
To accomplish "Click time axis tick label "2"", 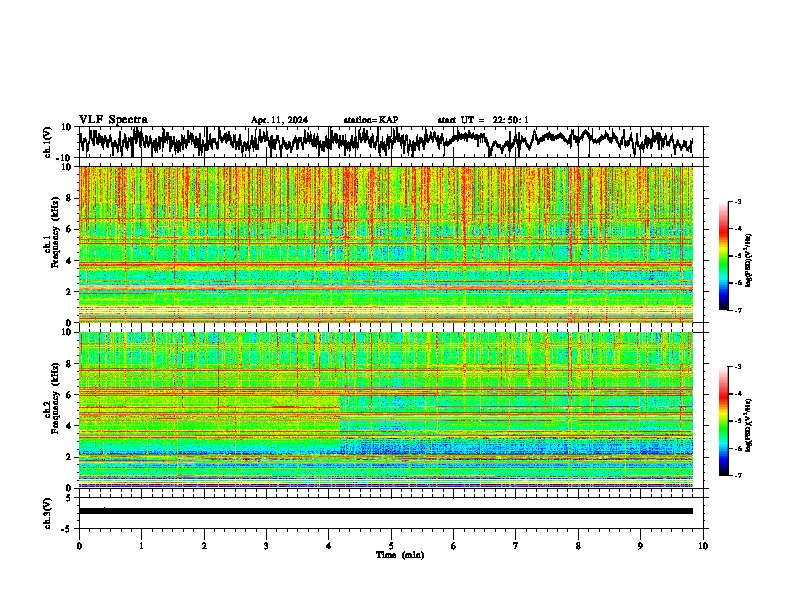I will (x=204, y=546).
